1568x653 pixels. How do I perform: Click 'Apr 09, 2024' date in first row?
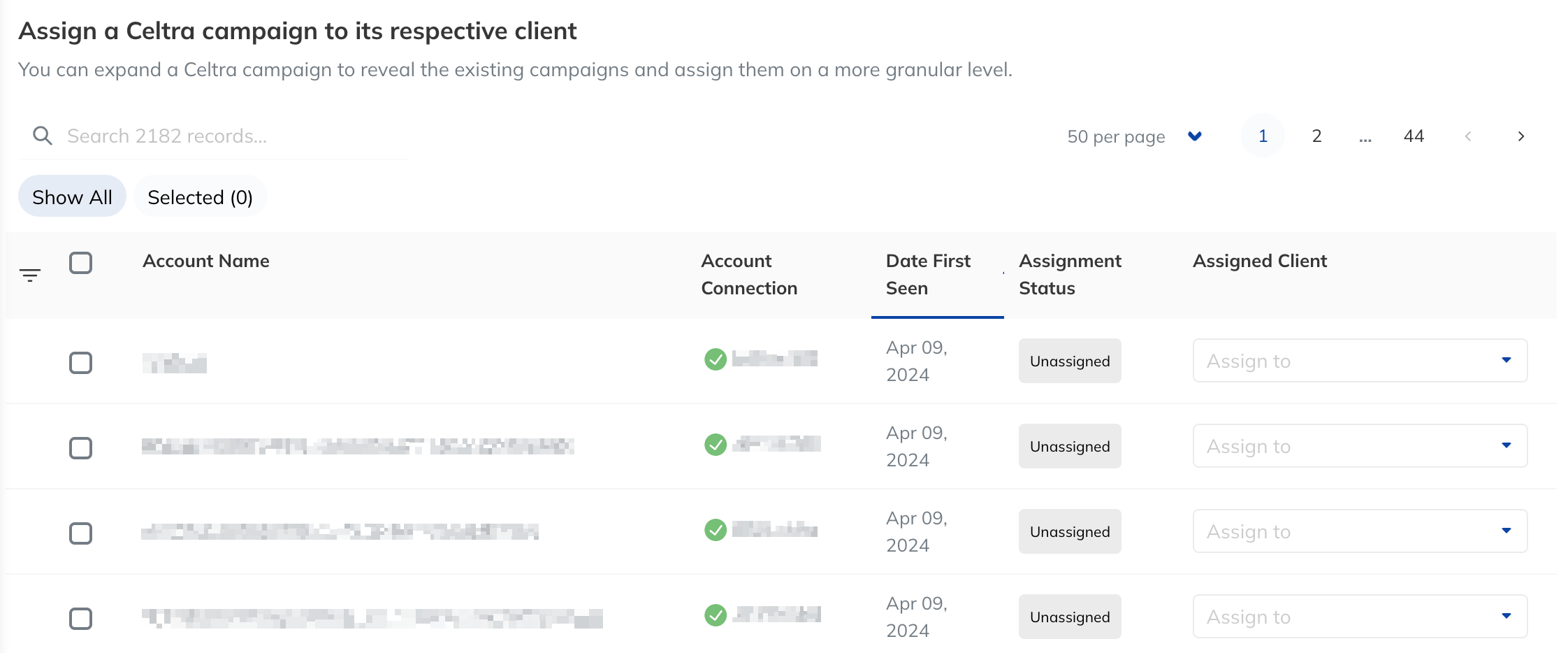coord(917,361)
